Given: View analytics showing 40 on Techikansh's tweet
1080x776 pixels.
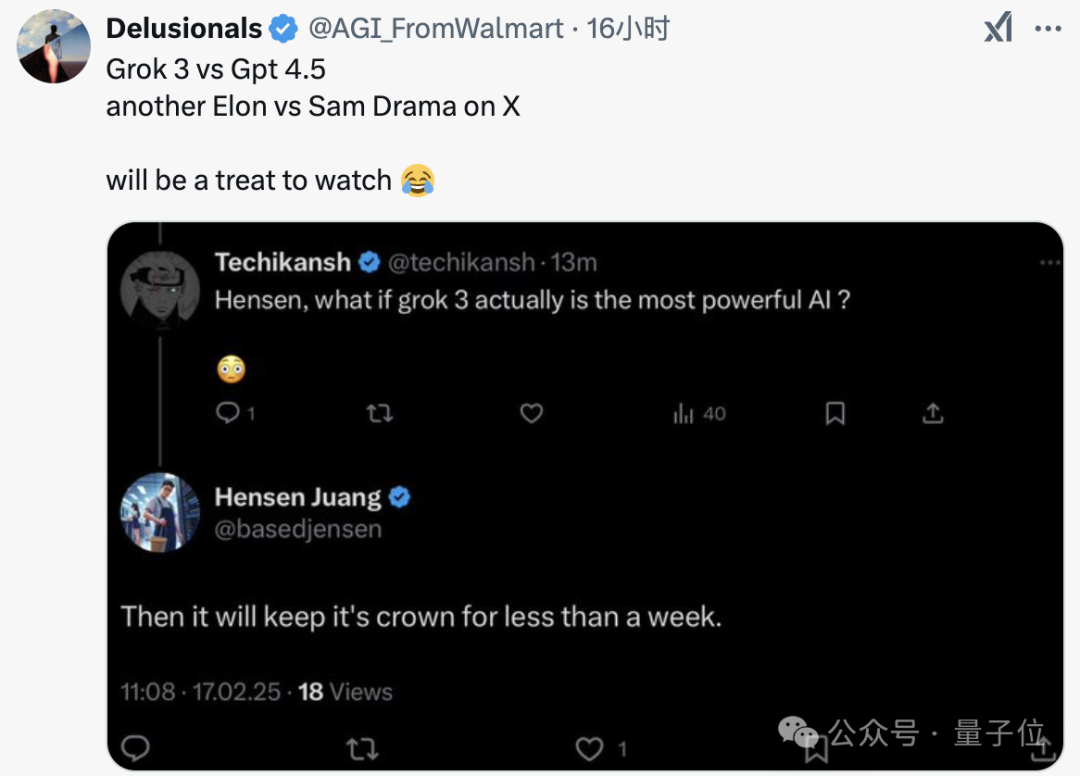Looking at the screenshot, I should coord(699,413).
